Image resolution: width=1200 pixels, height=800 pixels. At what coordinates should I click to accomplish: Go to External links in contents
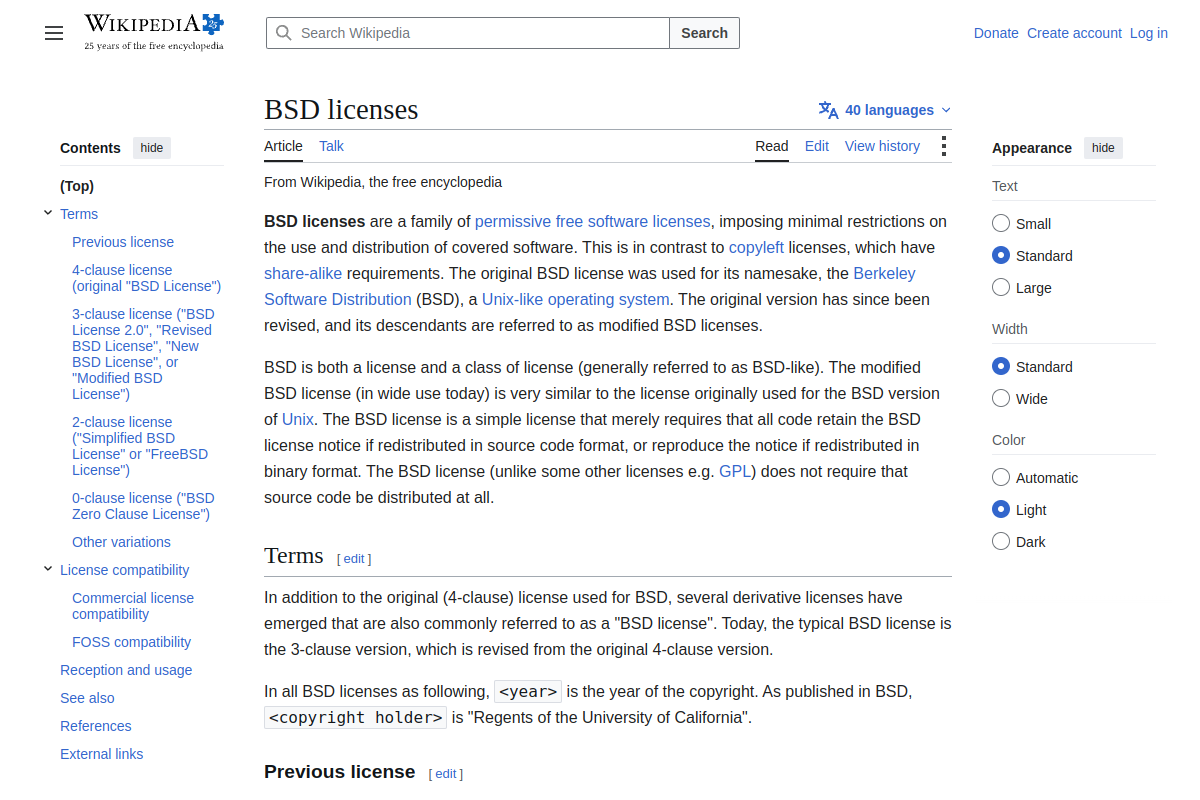coord(101,754)
